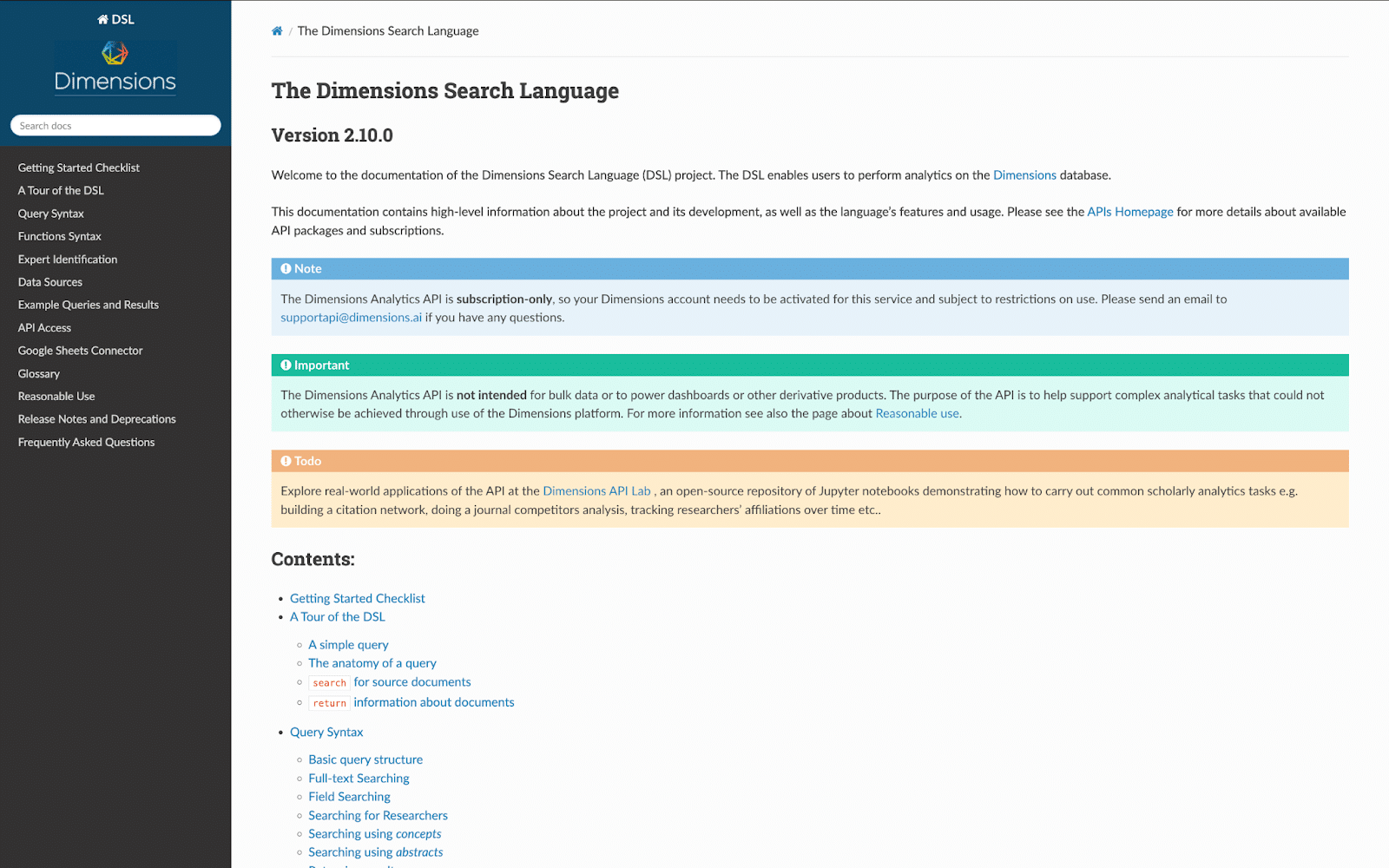Screen dimensions: 1389x868
Task: Open the DSL home link in the sidebar header
Action: point(115,19)
